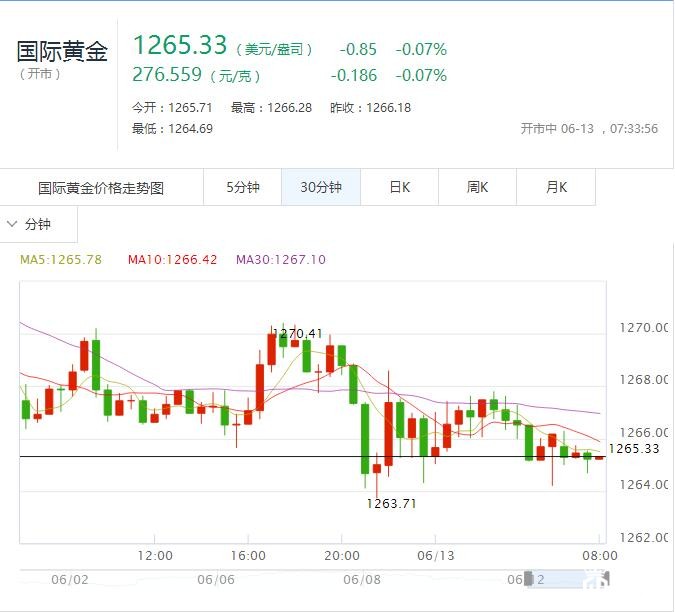Click the MA10:1266.42 legend label
The image size is (675, 612).
click(x=172, y=260)
